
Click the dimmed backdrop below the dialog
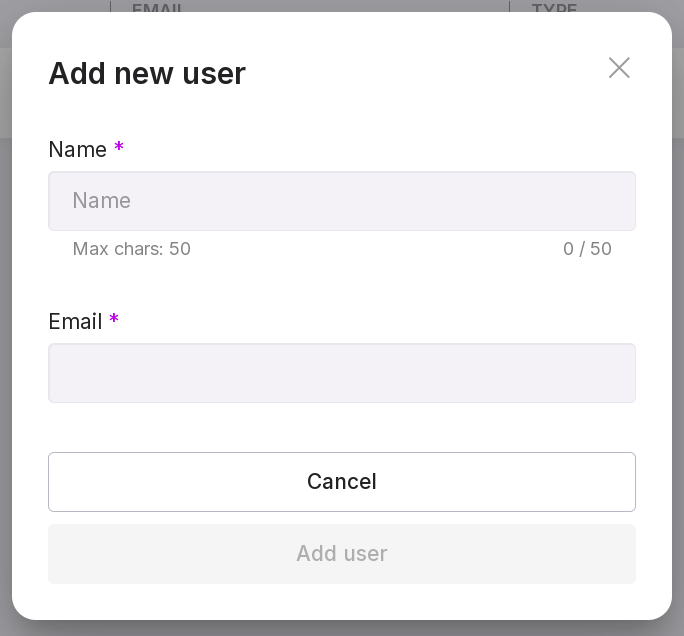342,628
